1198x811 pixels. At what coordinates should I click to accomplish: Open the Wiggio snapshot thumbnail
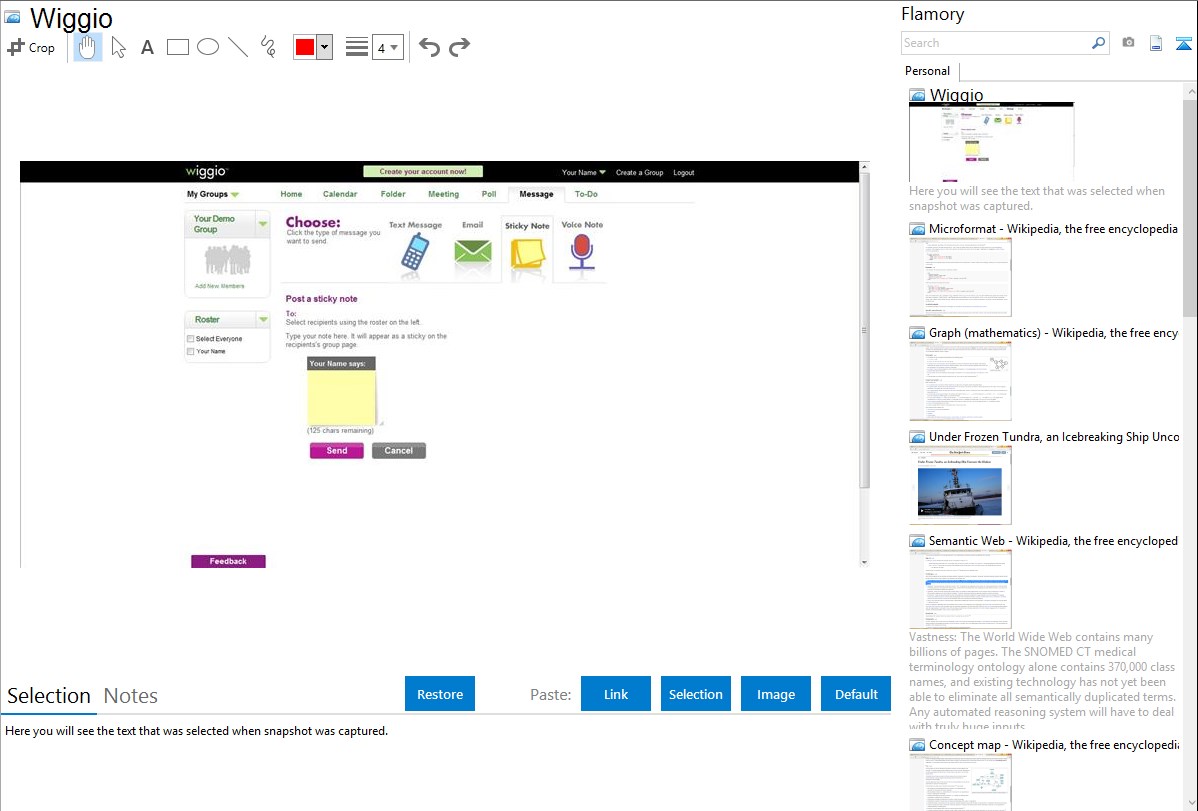point(991,141)
